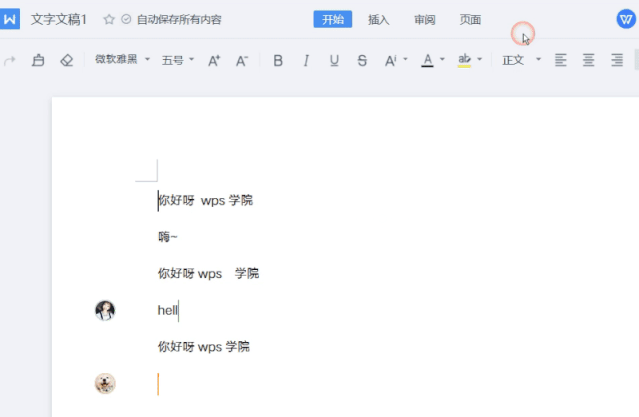Open the 五号 font size dropdown
The height and width of the screenshot is (417, 639).
pyautogui.click(x=178, y=60)
